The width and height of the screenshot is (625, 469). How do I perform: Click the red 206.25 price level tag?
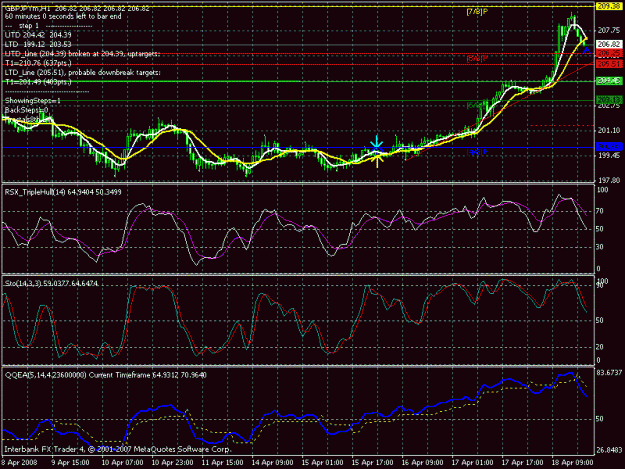[x=609, y=53]
